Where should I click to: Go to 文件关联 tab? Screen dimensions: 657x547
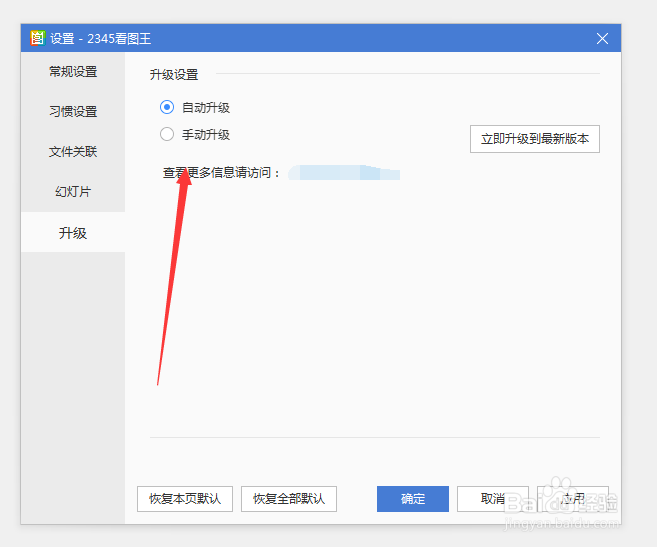(x=73, y=152)
